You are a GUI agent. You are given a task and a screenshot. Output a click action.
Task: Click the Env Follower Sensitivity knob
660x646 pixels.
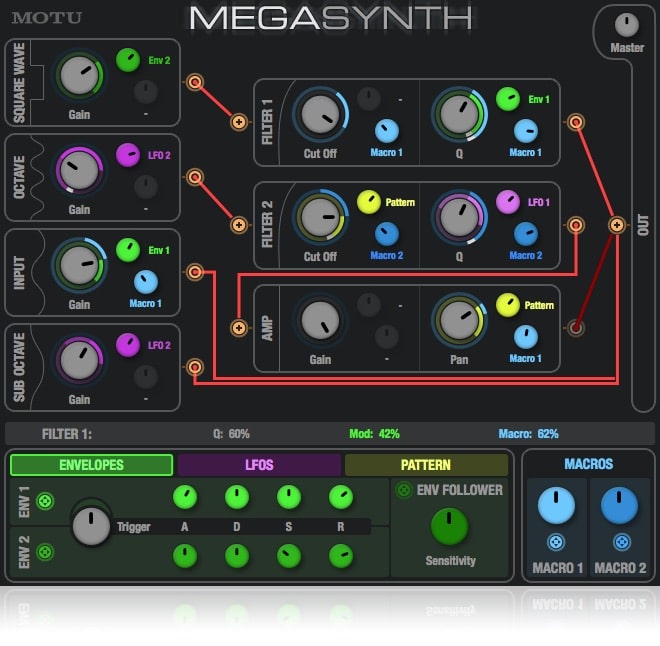point(449,526)
